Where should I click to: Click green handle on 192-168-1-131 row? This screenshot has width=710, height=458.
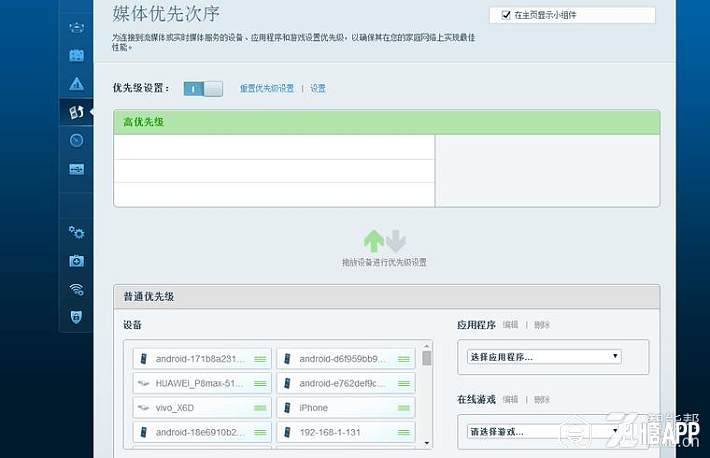[x=403, y=432]
